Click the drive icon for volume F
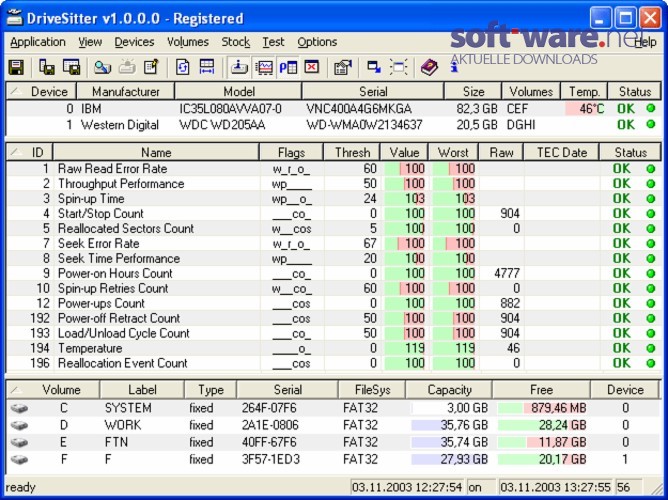668x500 pixels. point(20,459)
